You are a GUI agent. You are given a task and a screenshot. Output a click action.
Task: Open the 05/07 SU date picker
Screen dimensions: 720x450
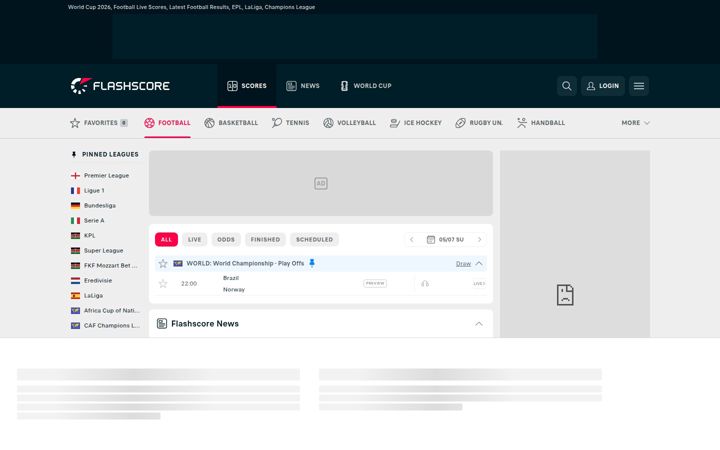[x=445, y=240]
